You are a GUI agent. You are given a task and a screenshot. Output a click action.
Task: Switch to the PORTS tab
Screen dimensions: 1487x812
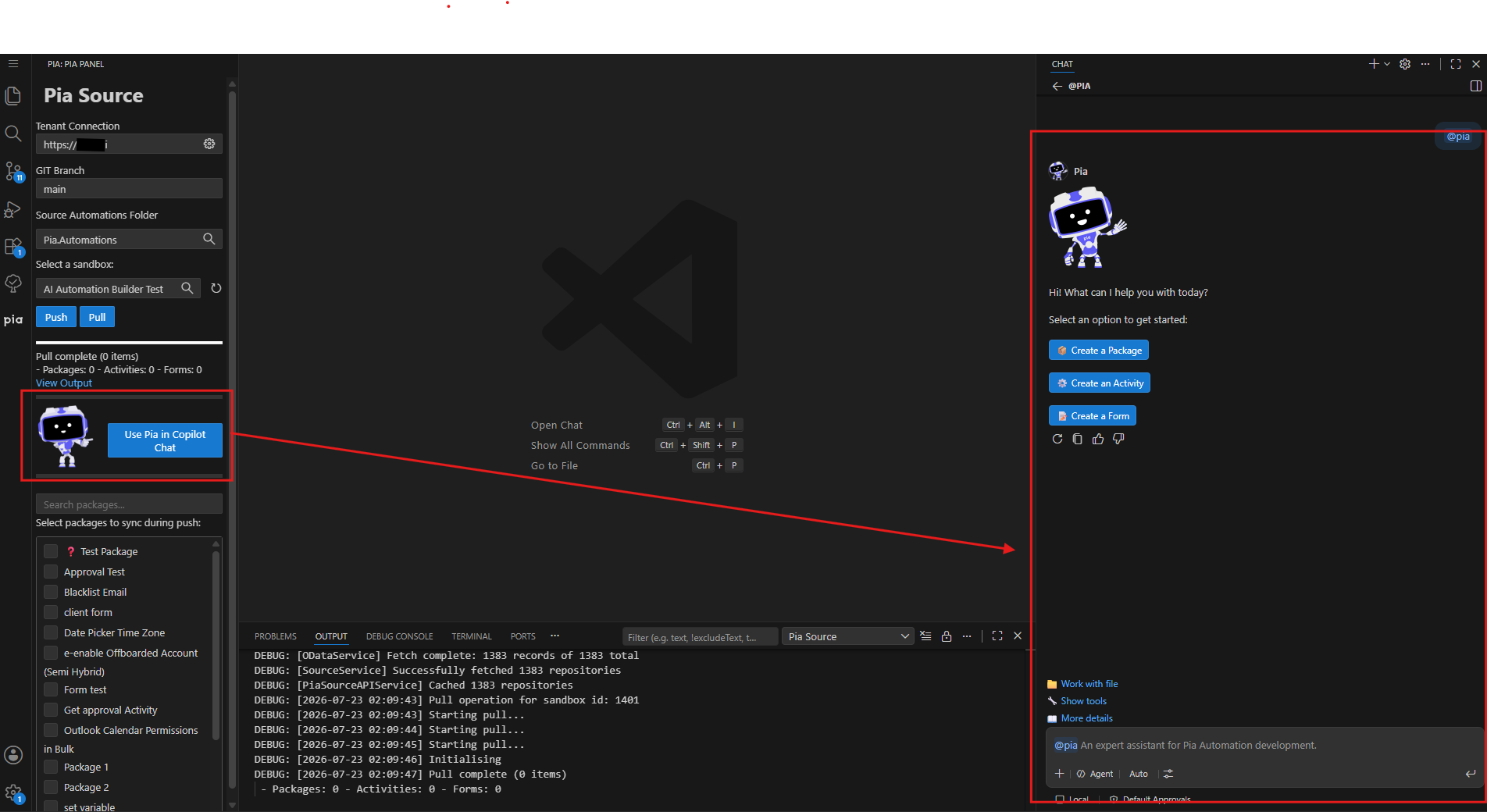pos(522,636)
